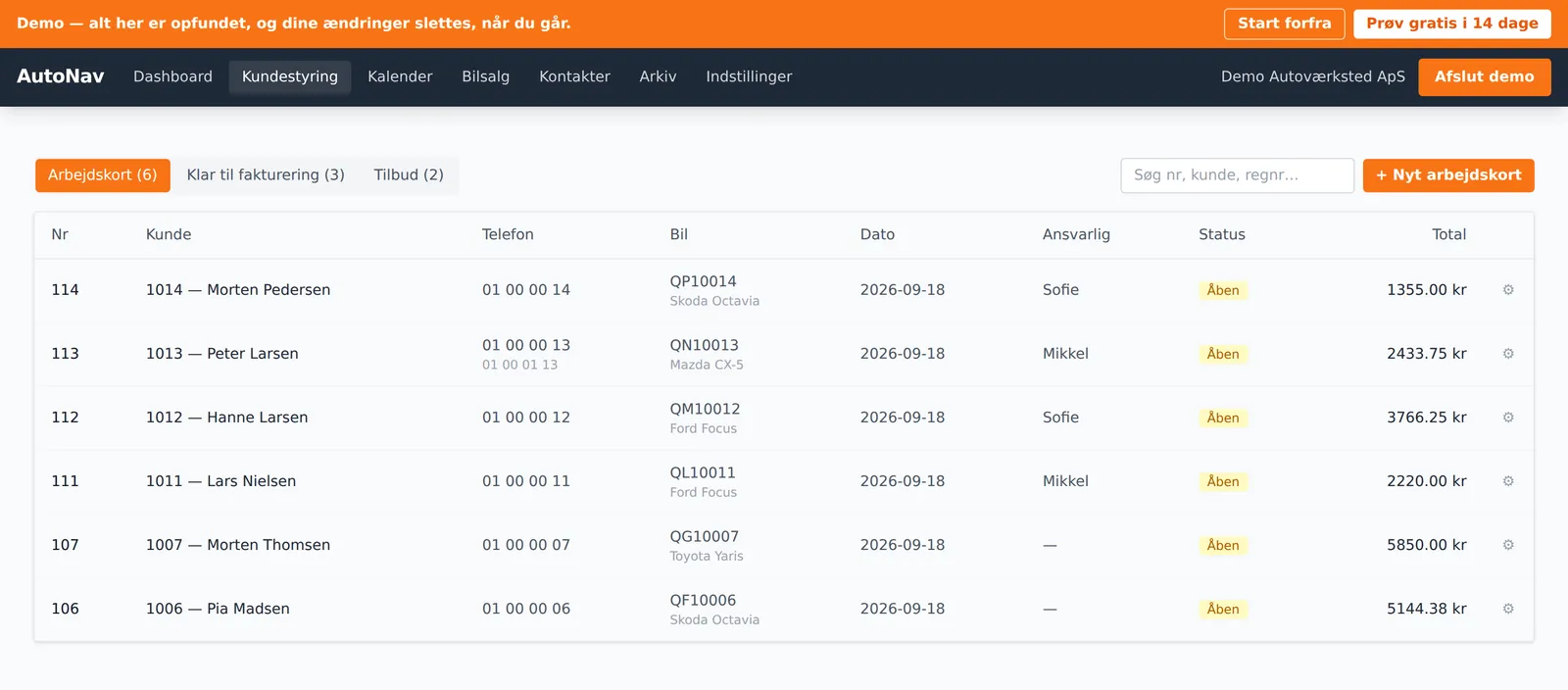Open the Dashboard menu item
This screenshot has height=690, width=1568.
pos(172,76)
